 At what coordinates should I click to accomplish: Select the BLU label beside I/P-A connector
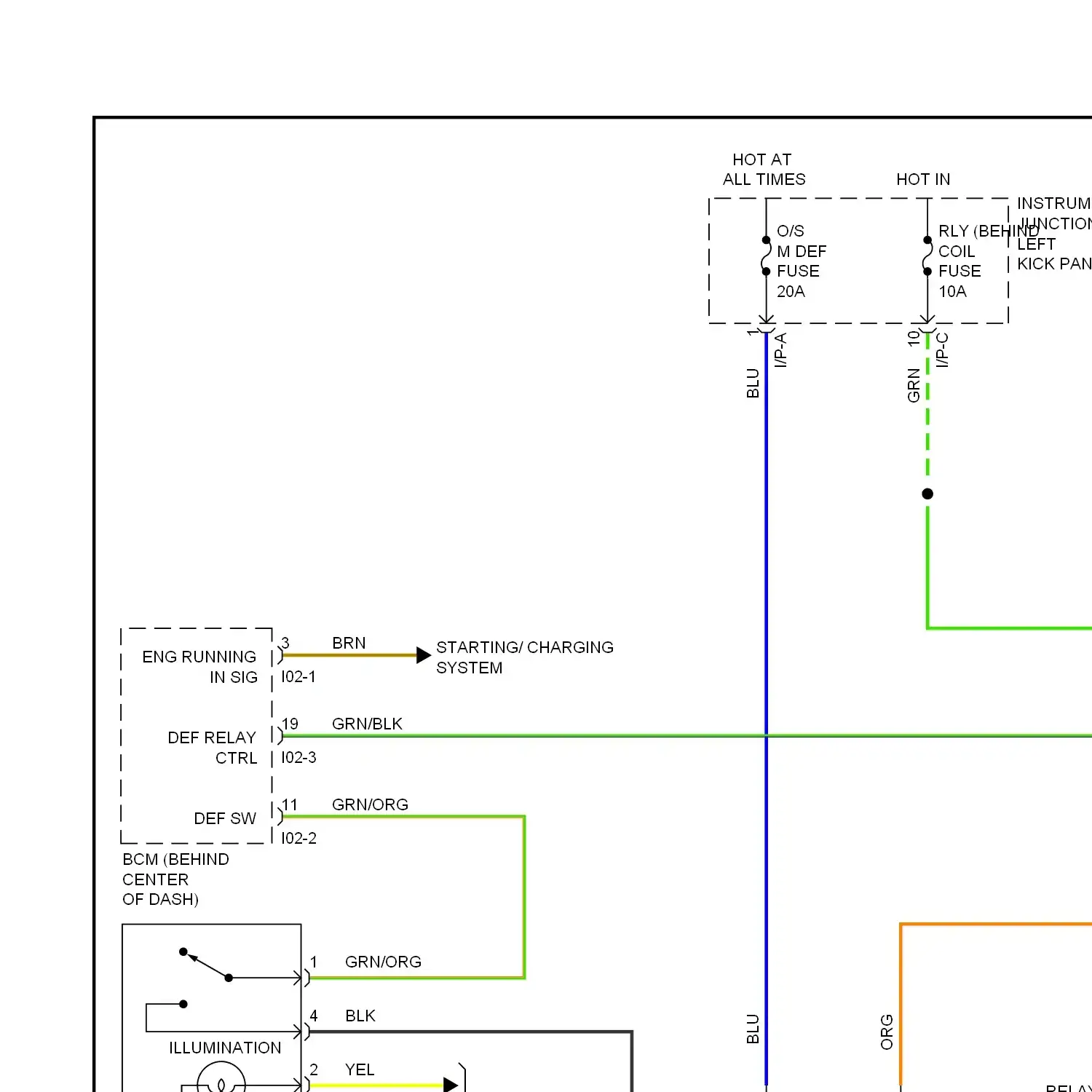coord(753,384)
